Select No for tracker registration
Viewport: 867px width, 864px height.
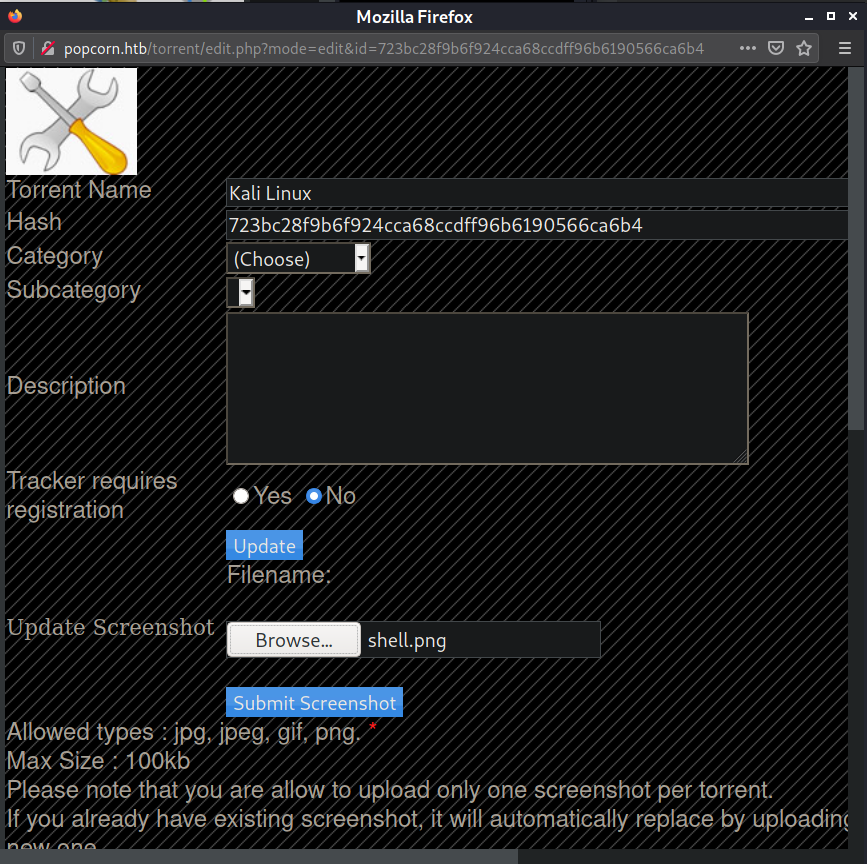point(314,496)
